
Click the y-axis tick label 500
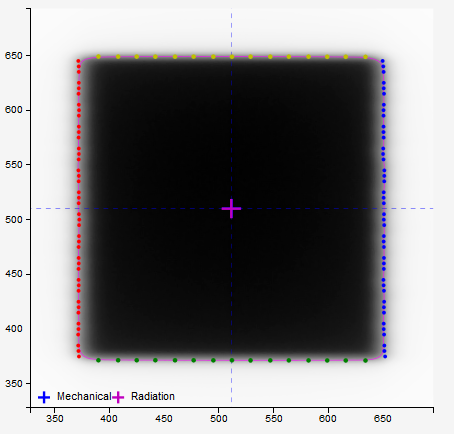point(14,220)
